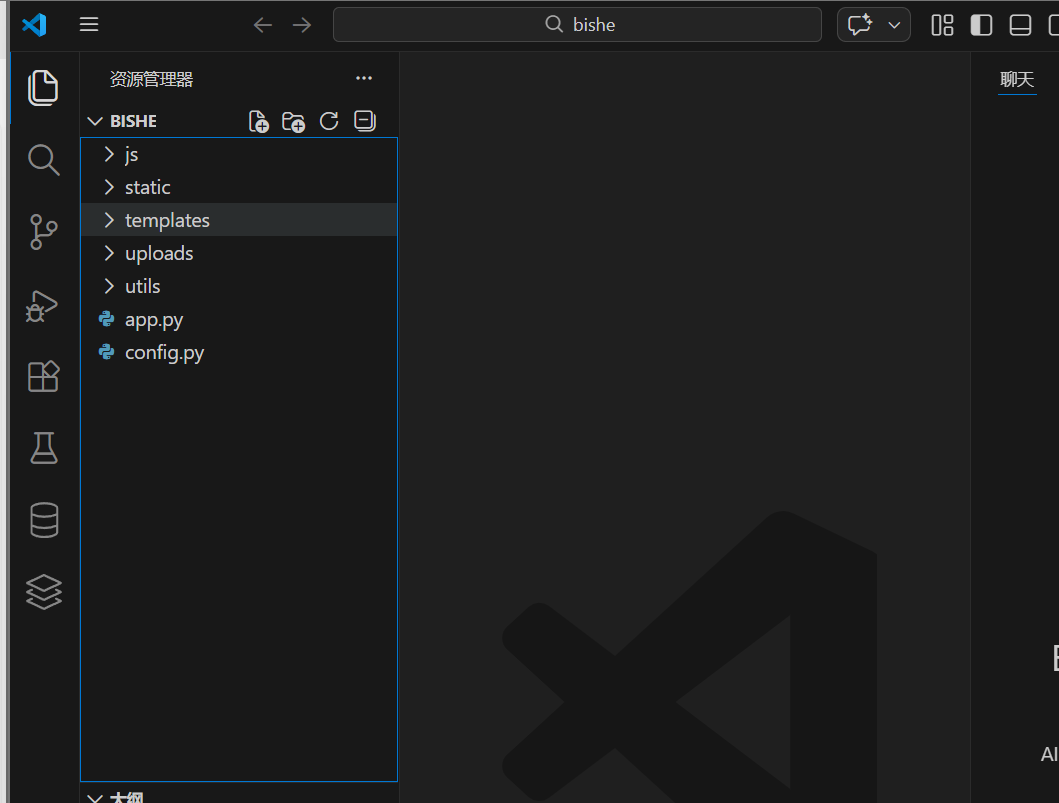Create a new file in BISHE
1059x803 pixels.
pos(259,122)
